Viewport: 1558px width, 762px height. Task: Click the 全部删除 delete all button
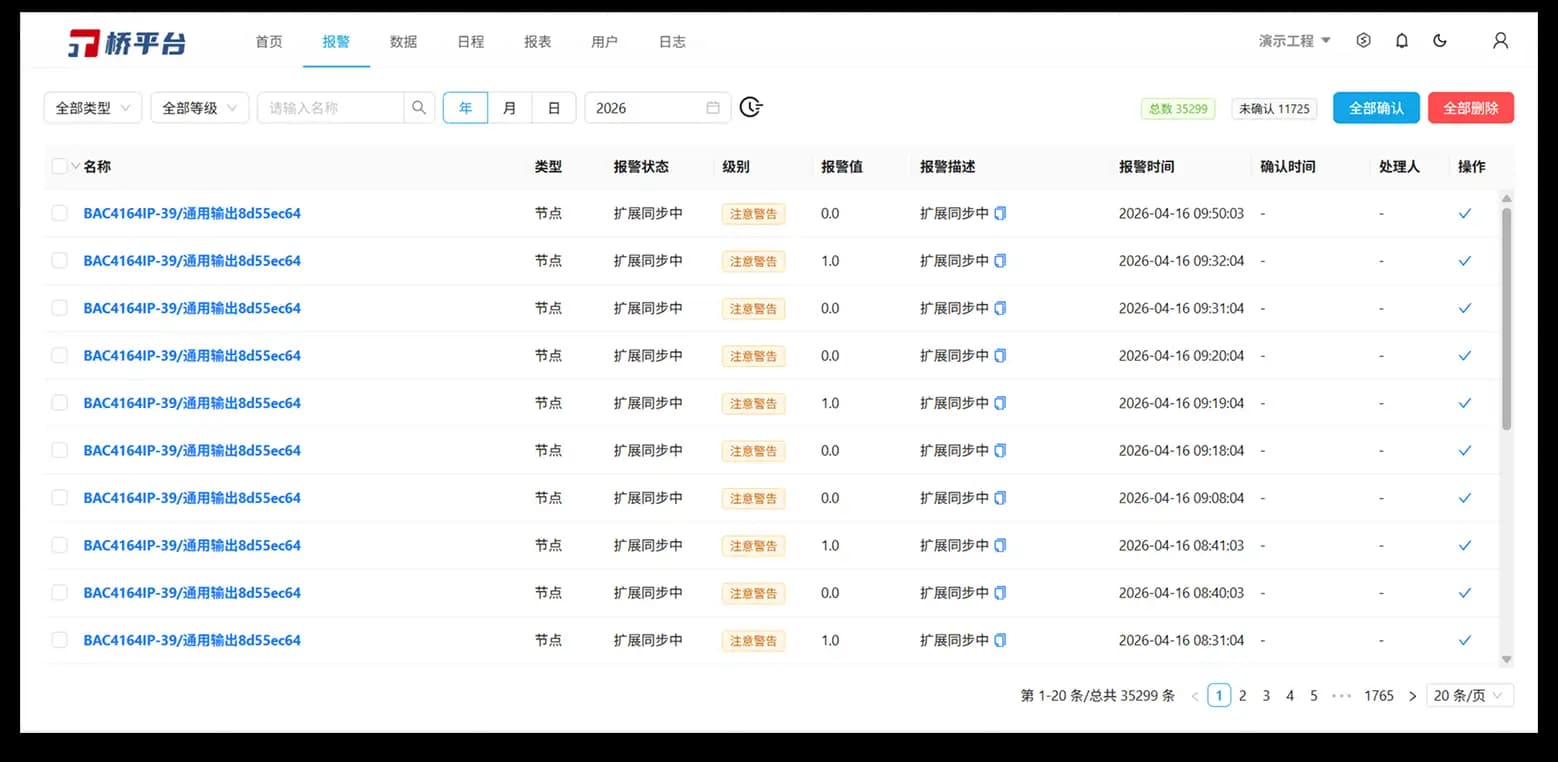pyautogui.click(x=1471, y=108)
